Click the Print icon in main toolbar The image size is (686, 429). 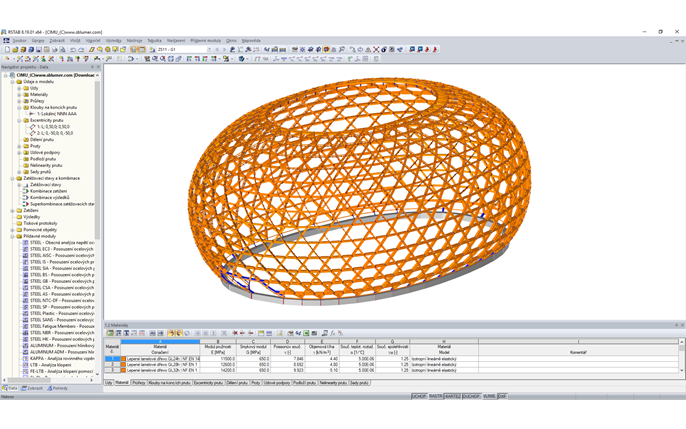coord(55,50)
